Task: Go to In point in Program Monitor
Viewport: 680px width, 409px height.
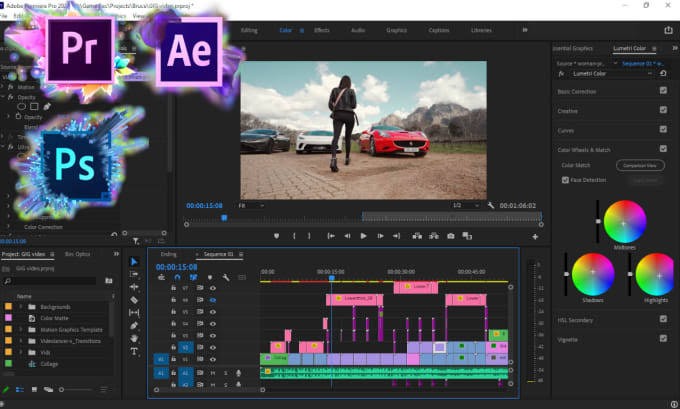Action: click(331, 236)
